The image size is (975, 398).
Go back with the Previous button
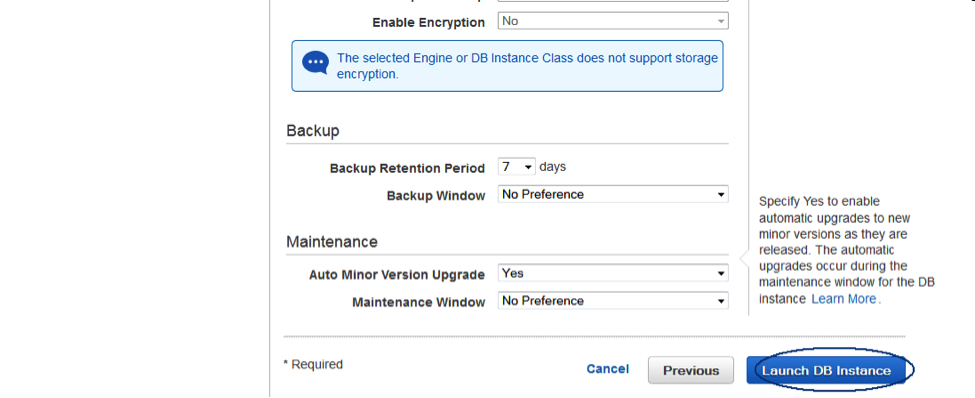[x=691, y=371]
